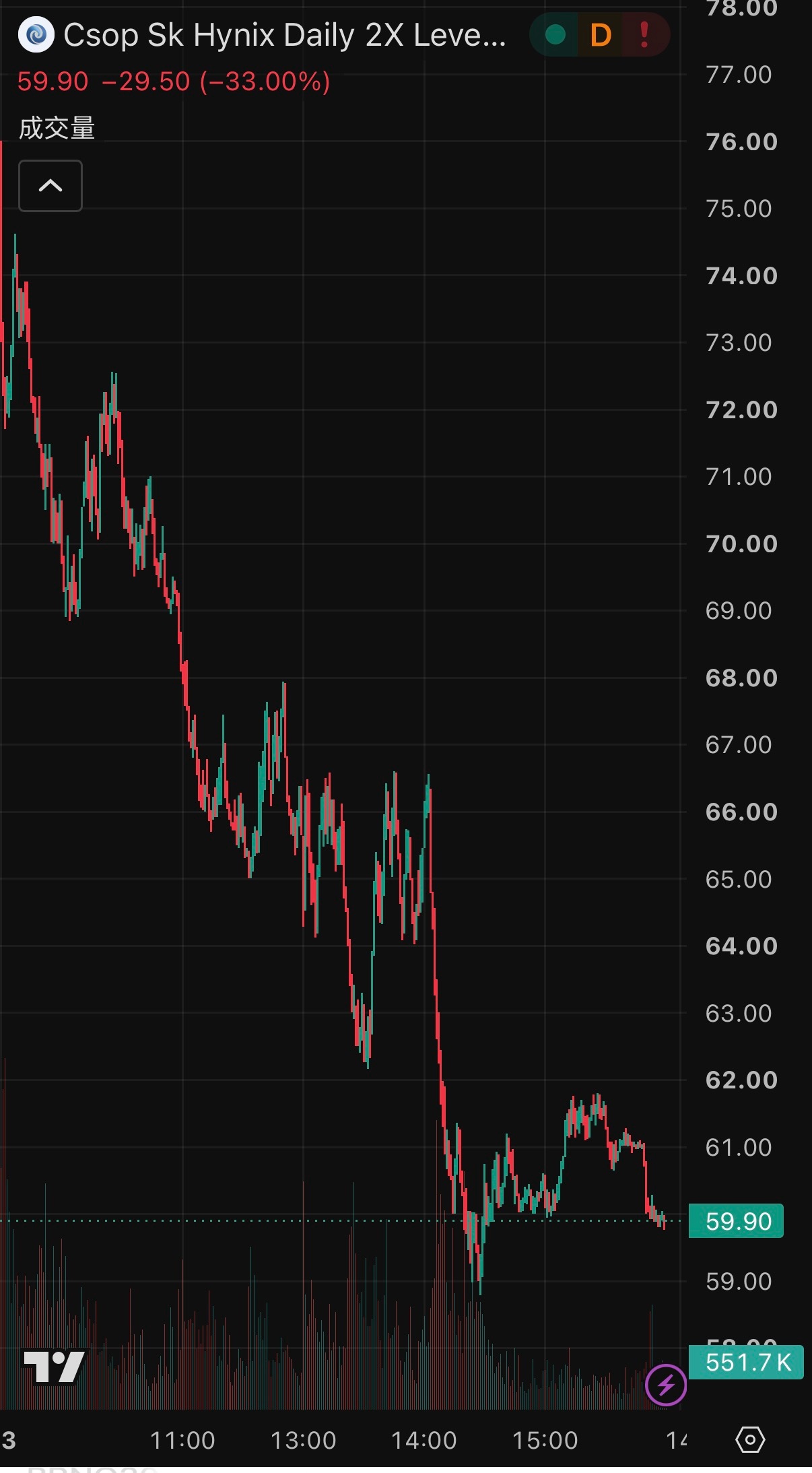This screenshot has width=812, height=1473.
Task: Click the 71.00 price axis label
Action: (x=739, y=476)
